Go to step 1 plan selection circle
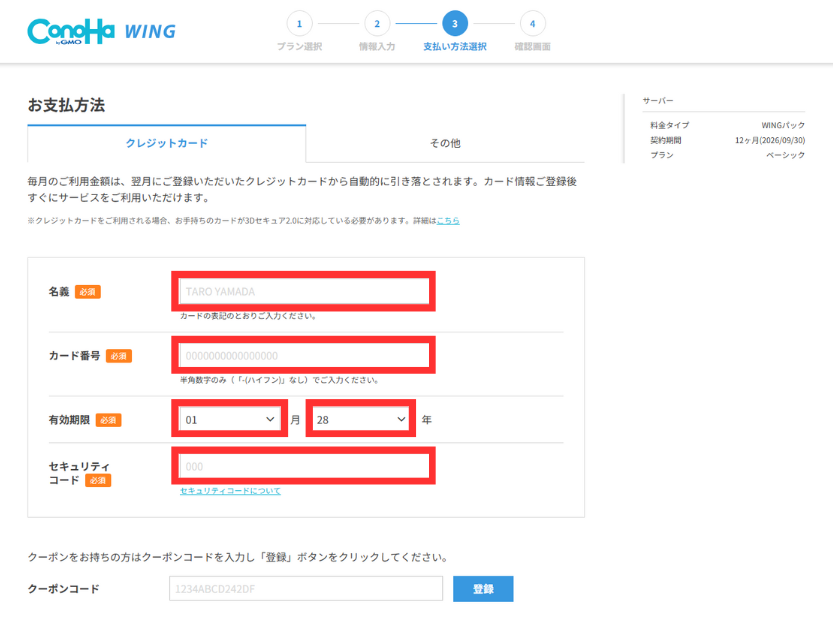 point(299,23)
